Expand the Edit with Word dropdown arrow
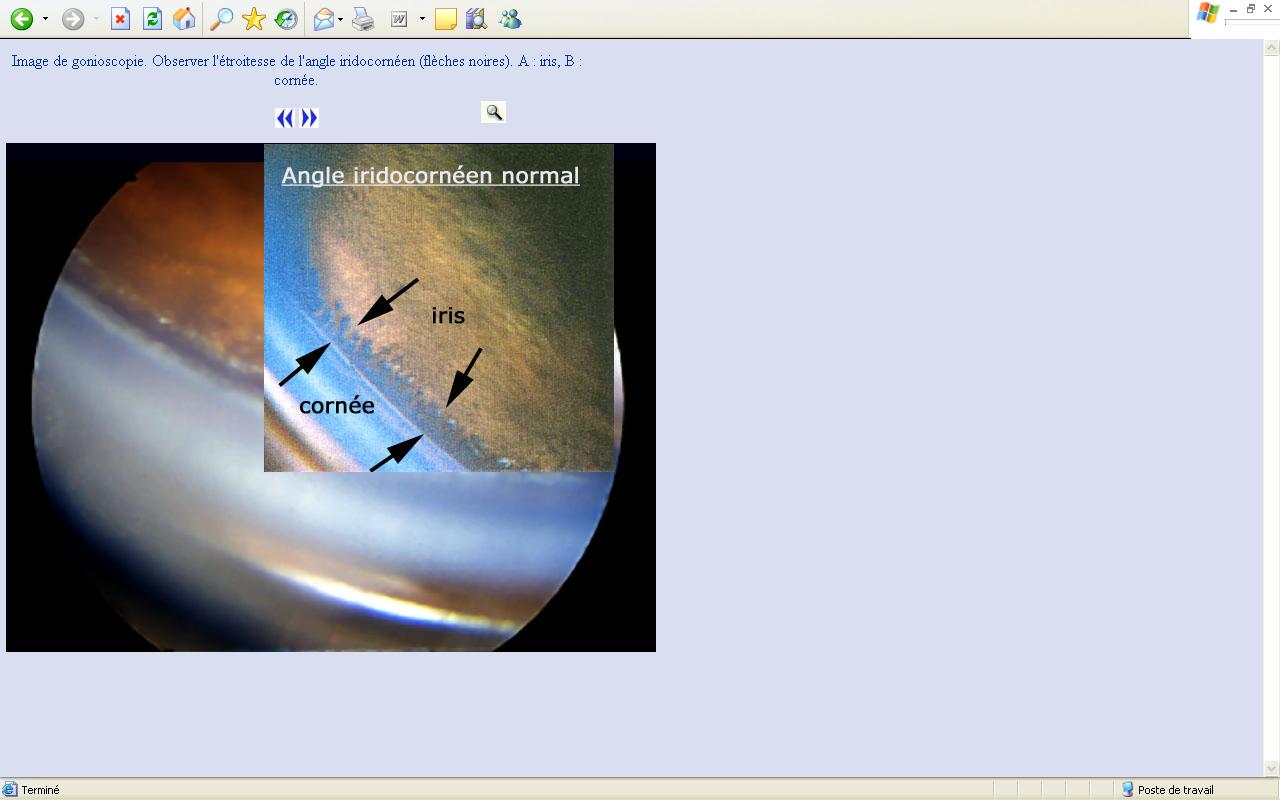1280x800 pixels. coord(422,19)
